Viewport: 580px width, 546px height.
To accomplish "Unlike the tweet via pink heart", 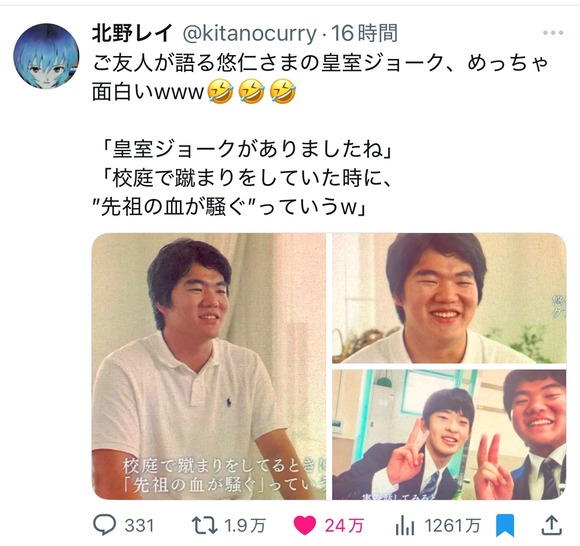I will [x=305, y=525].
